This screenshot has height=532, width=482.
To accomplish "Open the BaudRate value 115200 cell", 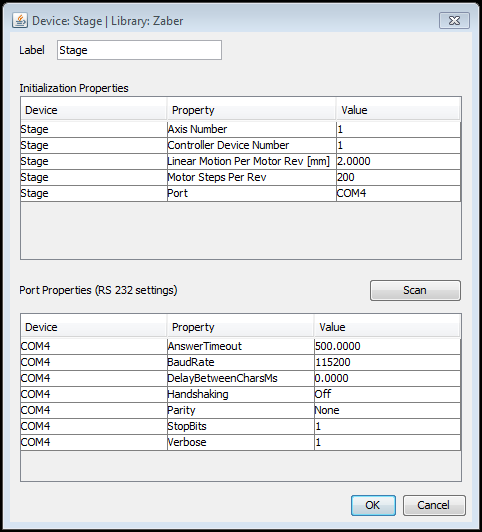I will click(x=387, y=362).
